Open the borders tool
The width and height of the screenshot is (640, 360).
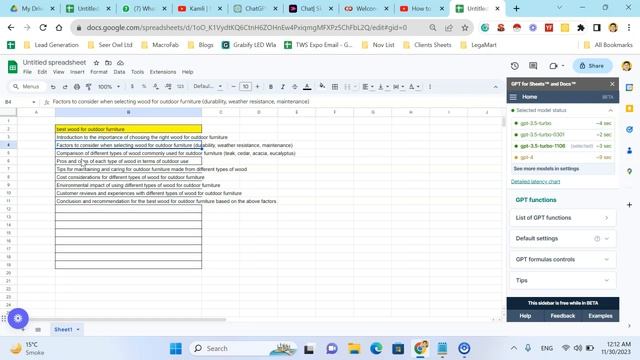coord(335,87)
